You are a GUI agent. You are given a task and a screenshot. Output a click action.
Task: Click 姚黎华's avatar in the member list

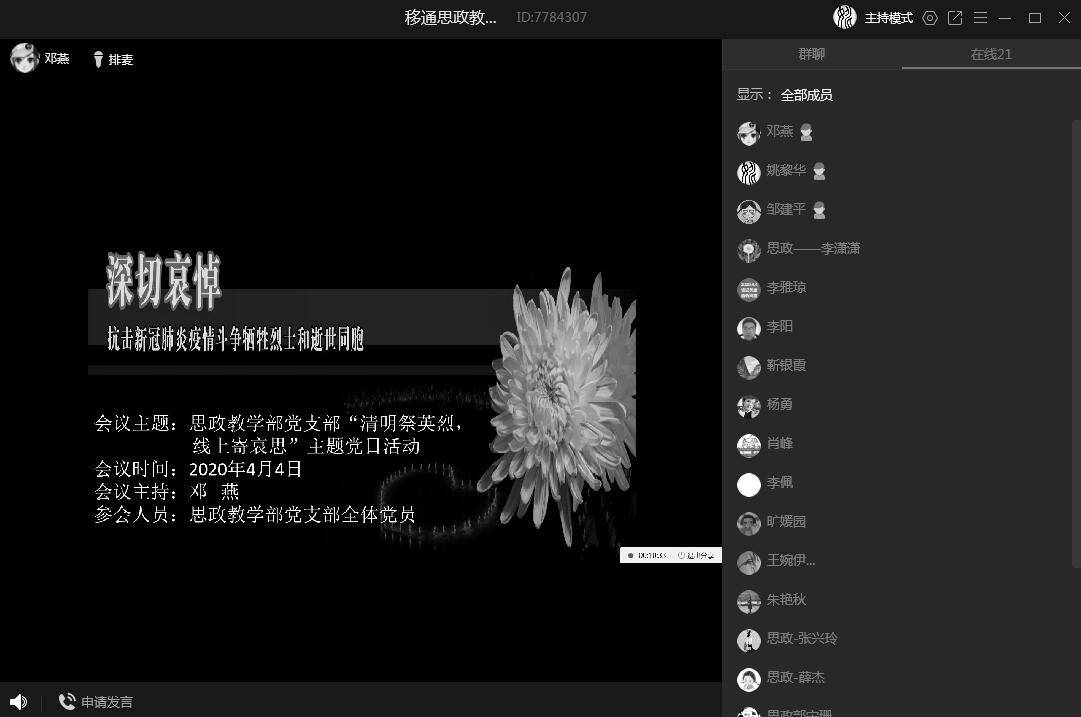(749, 172)
